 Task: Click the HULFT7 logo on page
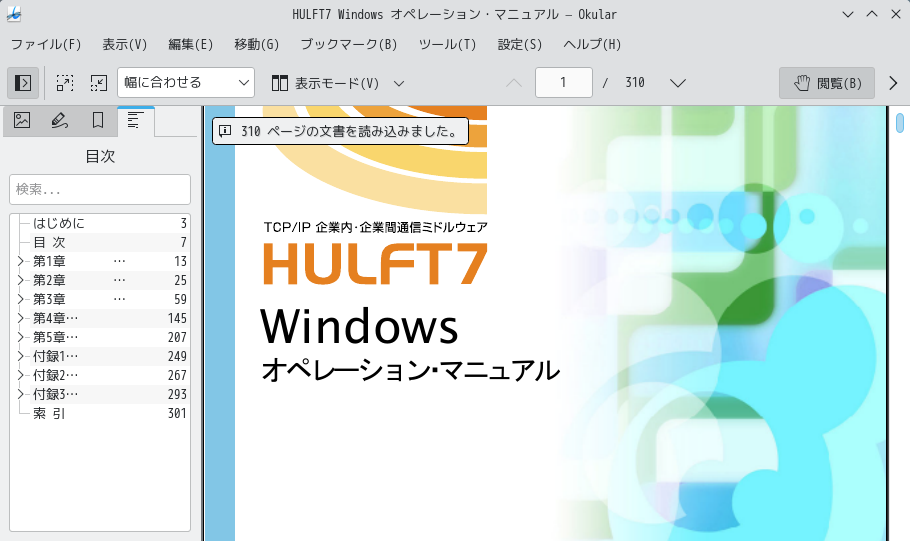point(375,264)
